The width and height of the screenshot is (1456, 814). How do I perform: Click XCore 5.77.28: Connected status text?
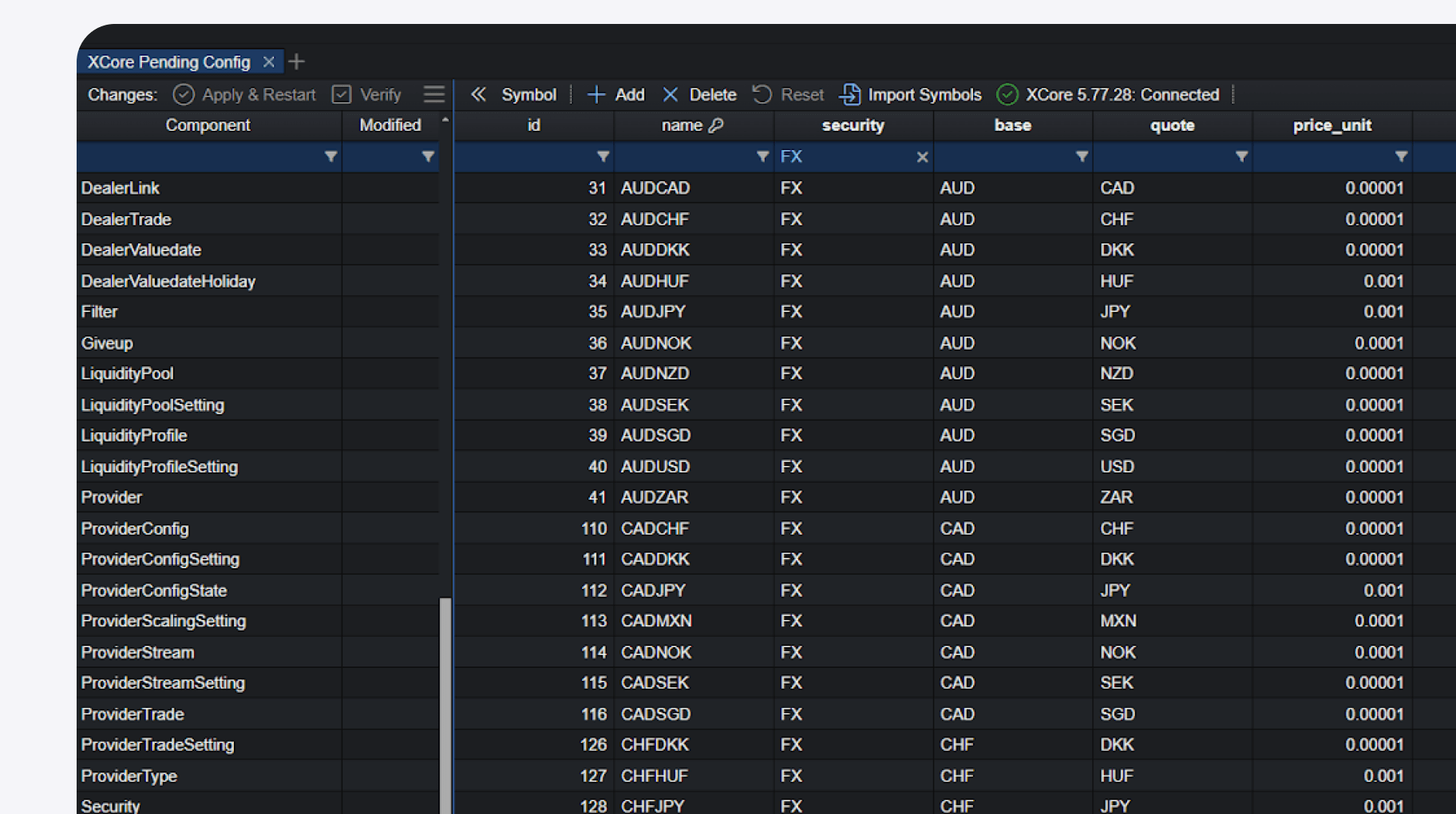click(1122, 95)
